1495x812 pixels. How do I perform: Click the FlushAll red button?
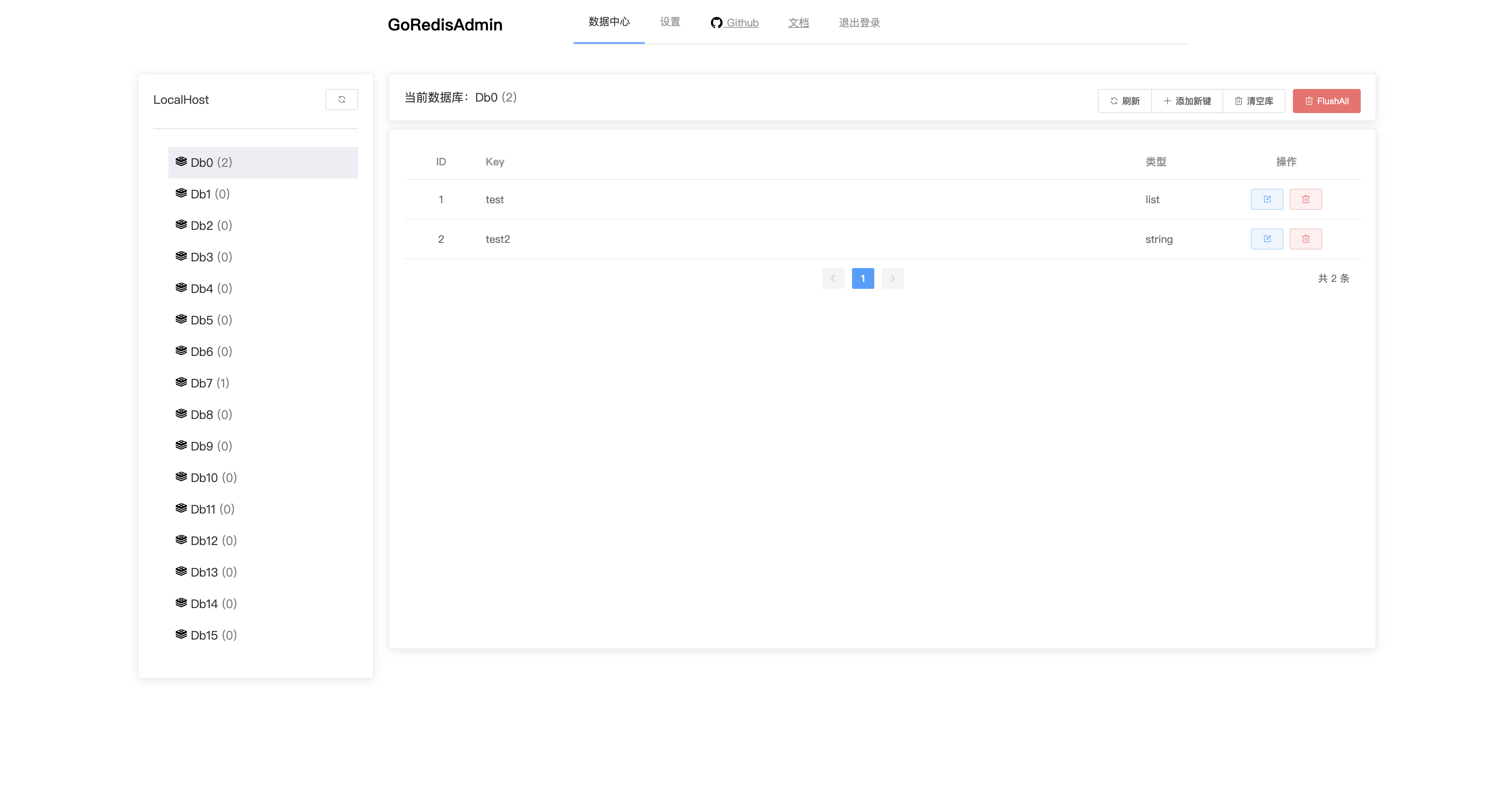(1326, 101)
